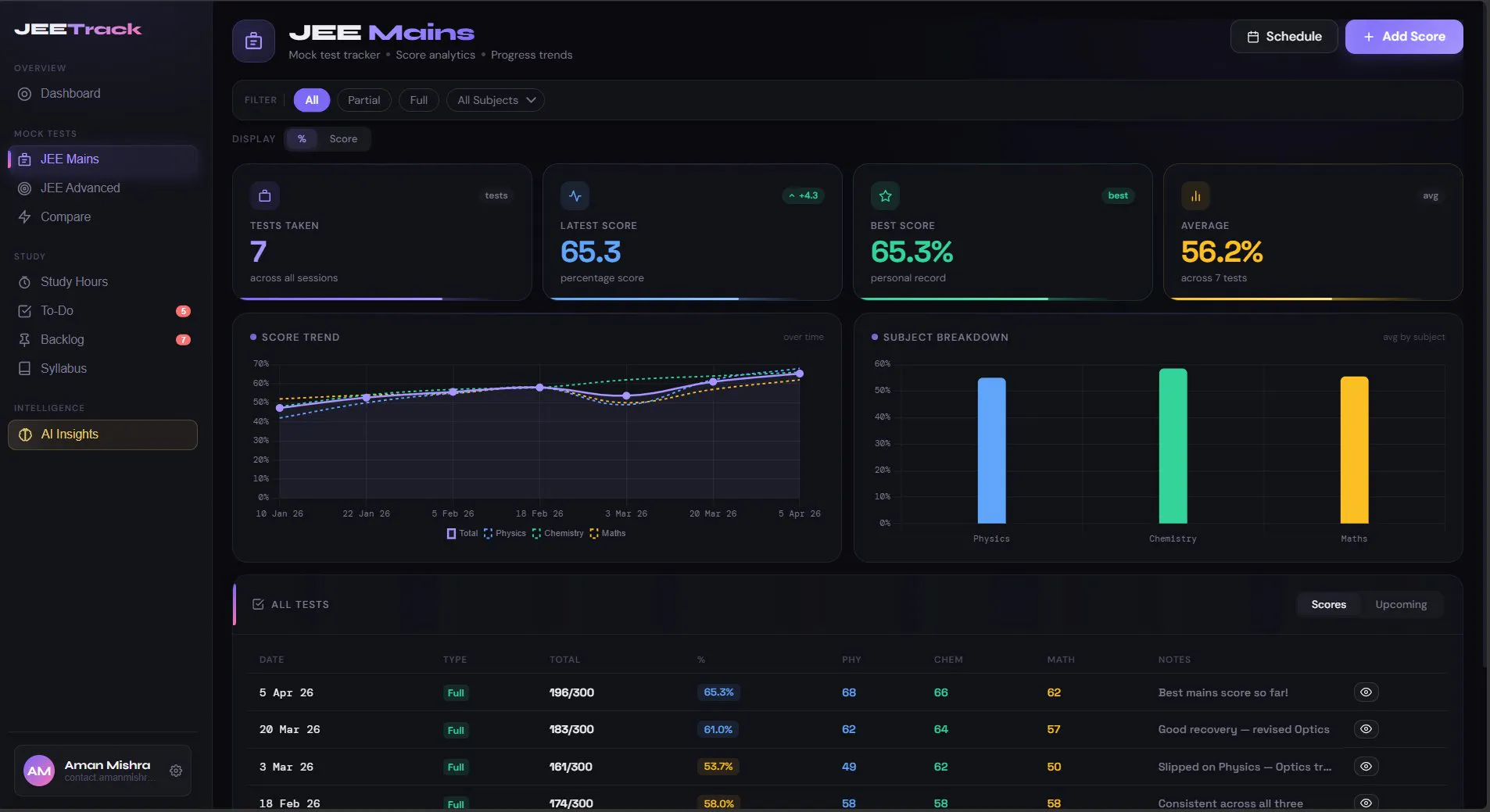The width and height of the screenshot is (1490, 812).
Task: Click the Best Score star icon
Action: point(886,195)
